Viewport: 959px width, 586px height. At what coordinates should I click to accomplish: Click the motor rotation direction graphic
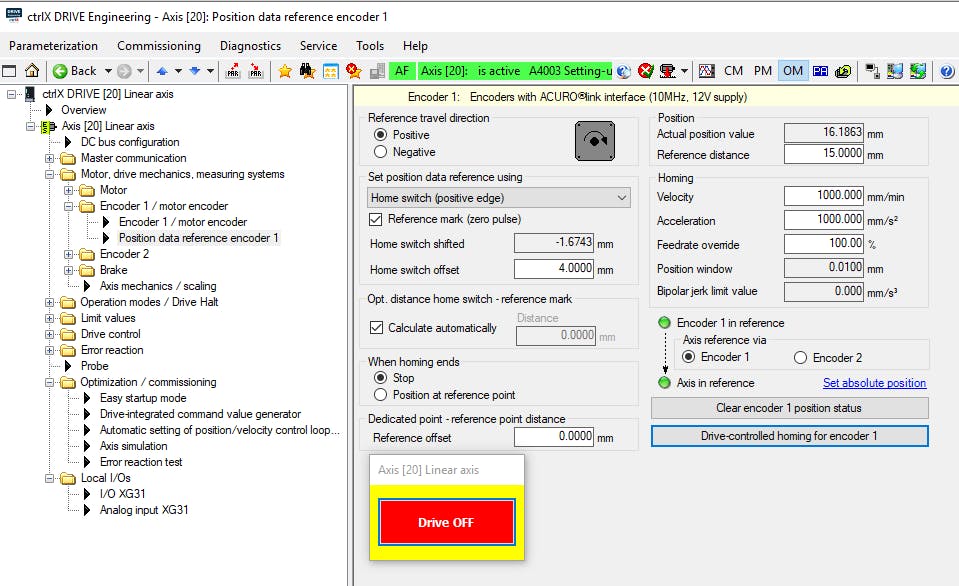click(594, 141)
